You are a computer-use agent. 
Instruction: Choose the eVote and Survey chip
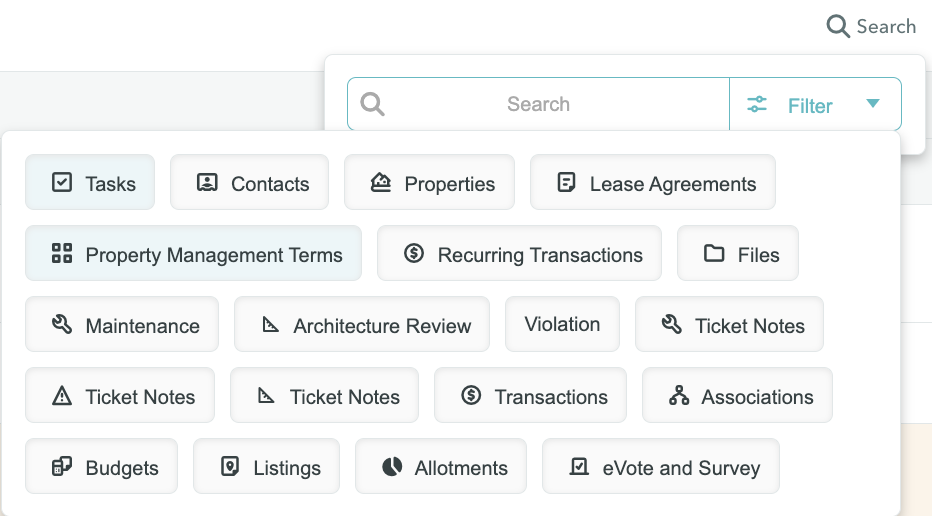pyautogui.click(x=660, y=466)
